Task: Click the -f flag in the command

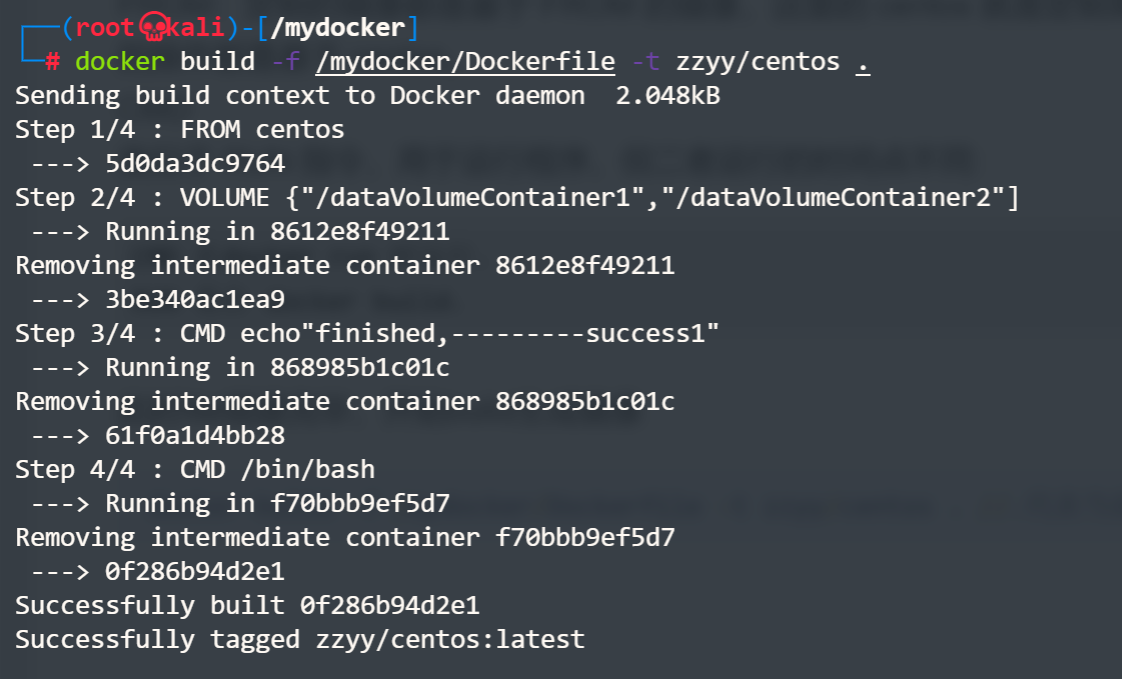Action: click(x=284, y=62)
